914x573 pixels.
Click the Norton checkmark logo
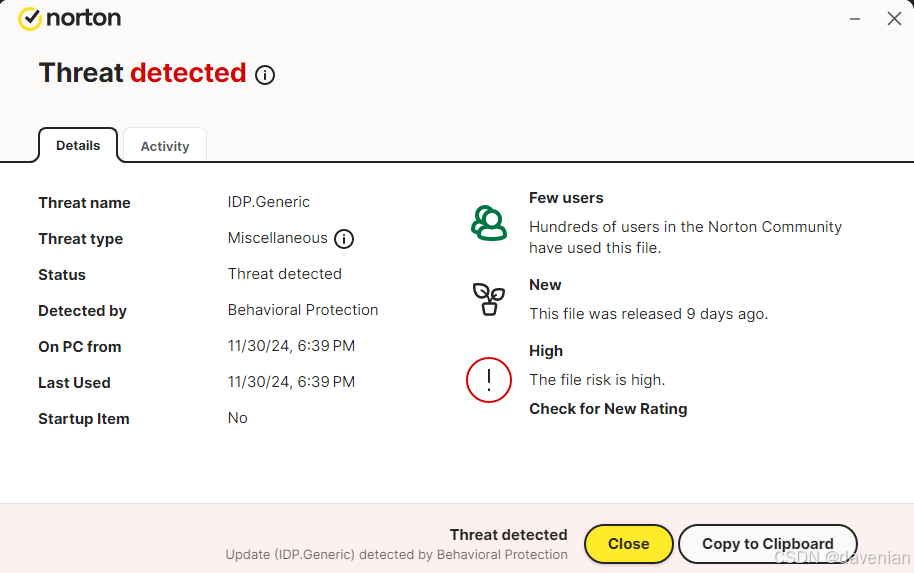[30, 18]
